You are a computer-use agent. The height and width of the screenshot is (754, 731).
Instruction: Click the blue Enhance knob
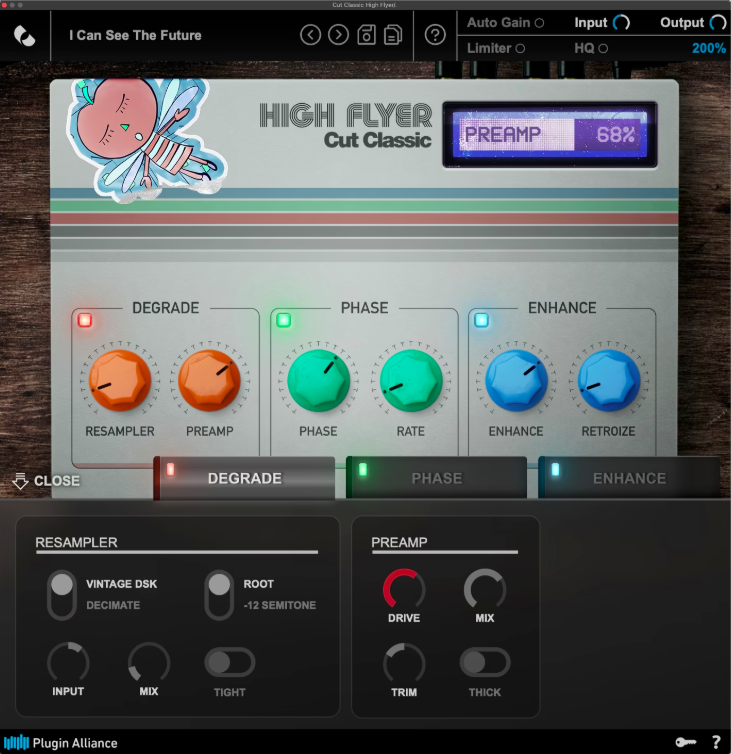point(517,380)
